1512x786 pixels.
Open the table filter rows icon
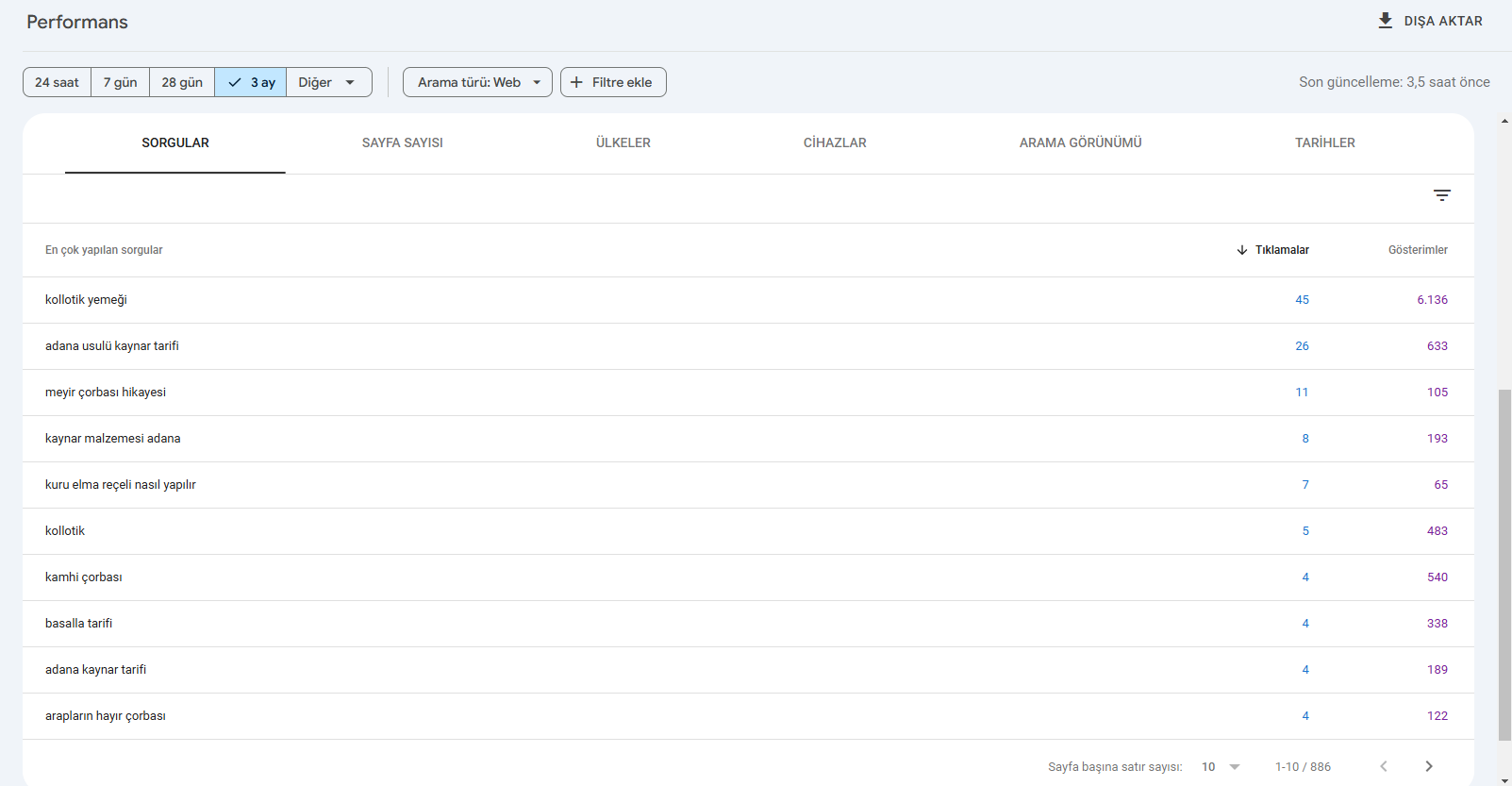(1442, 195)
